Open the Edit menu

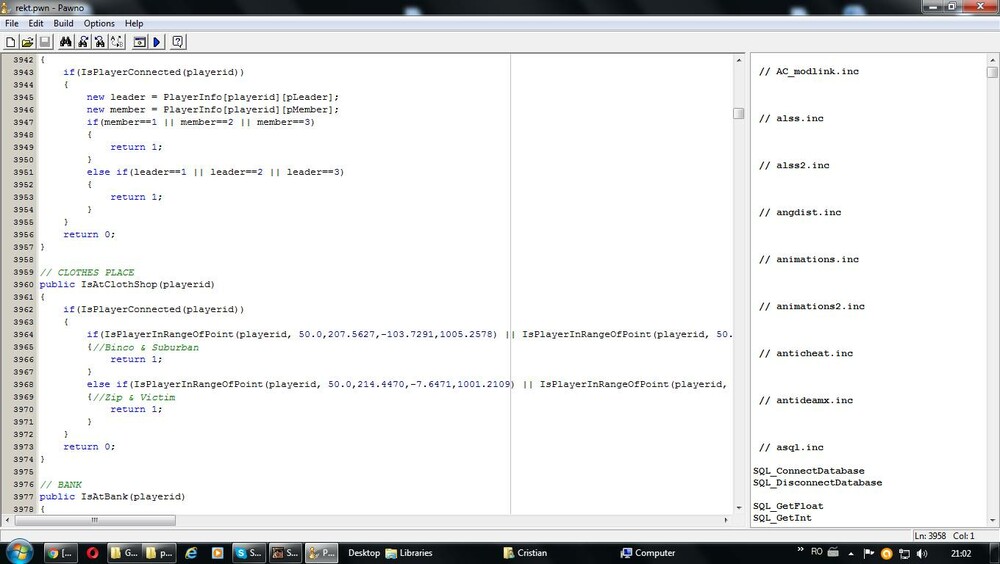tap(36, 23)
